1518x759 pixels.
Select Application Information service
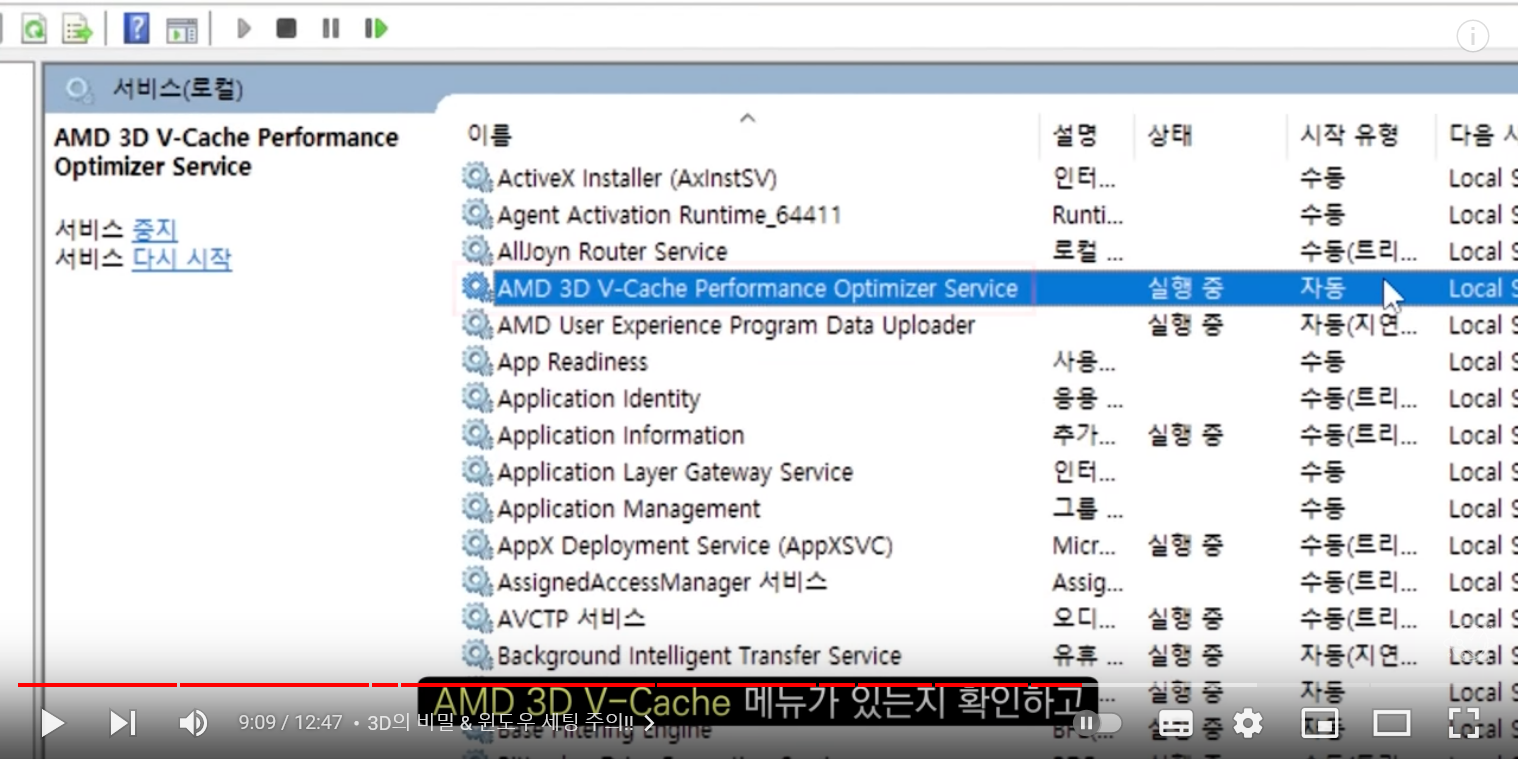point(621,435)
